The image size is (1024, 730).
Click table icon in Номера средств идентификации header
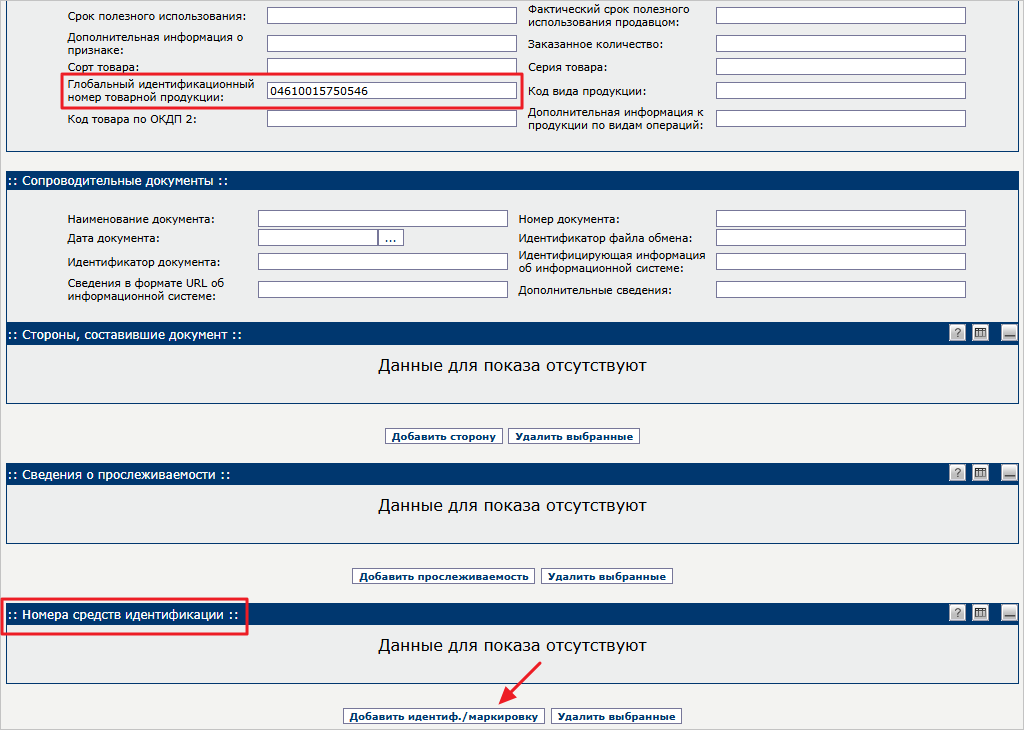tap(981, 613)
